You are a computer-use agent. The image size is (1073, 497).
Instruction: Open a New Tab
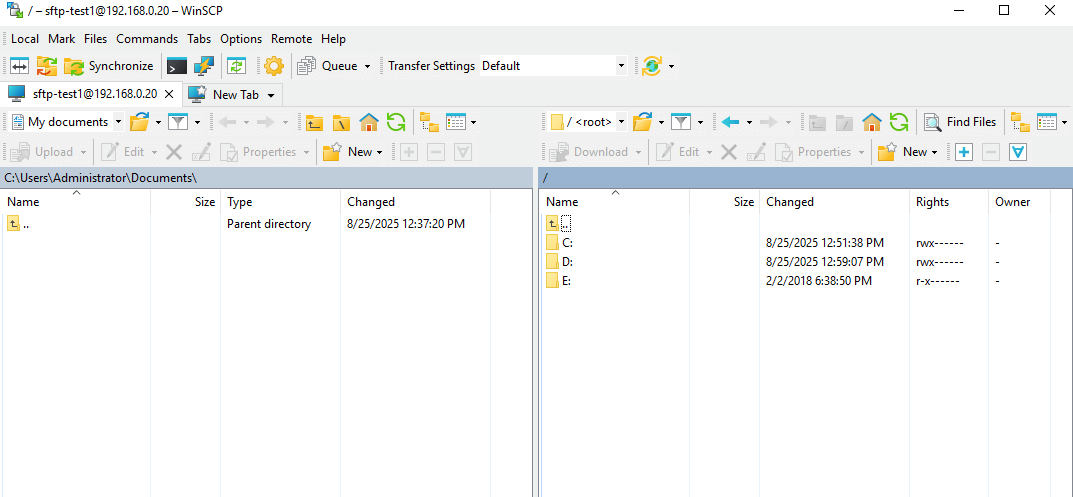[226, 94]
